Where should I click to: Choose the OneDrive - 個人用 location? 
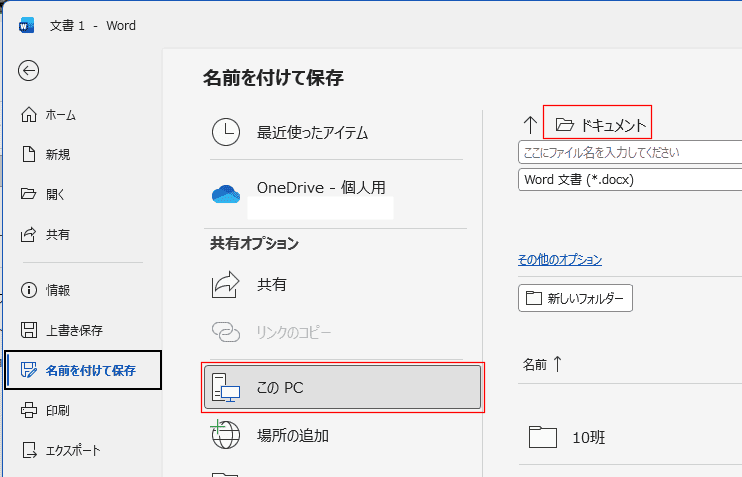320,187
